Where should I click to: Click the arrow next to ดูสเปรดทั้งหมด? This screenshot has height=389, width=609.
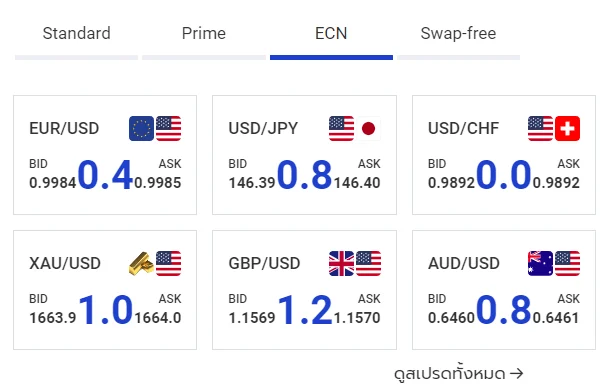pyautogui.click(x=517, y=373)
